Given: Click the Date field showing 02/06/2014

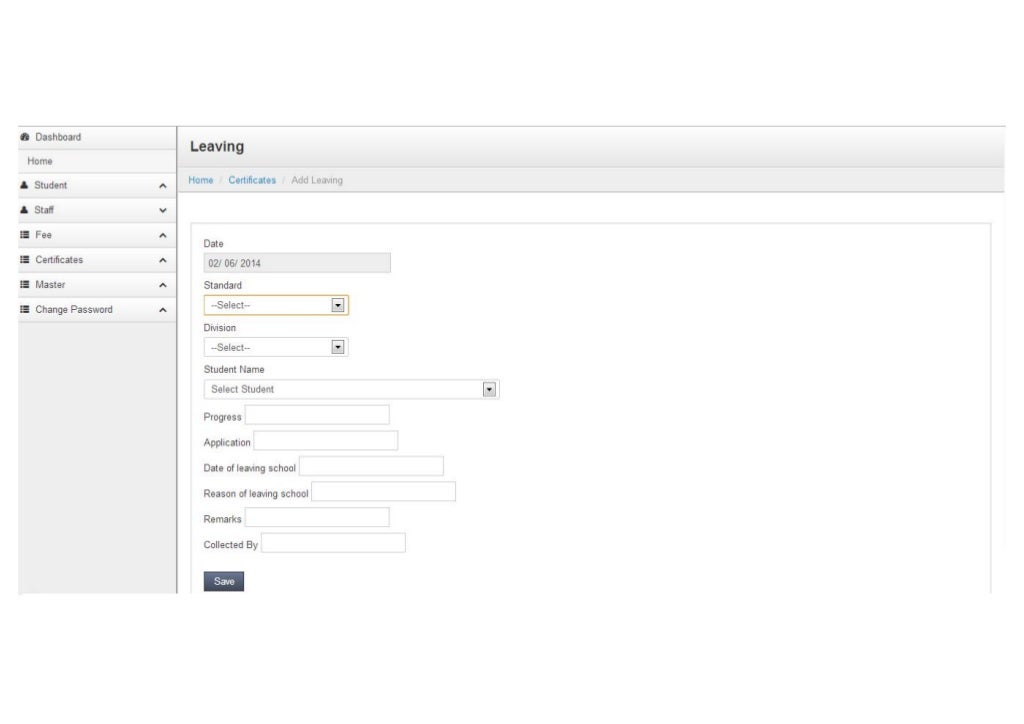Looking at the screenshot, I should (297, 263).
